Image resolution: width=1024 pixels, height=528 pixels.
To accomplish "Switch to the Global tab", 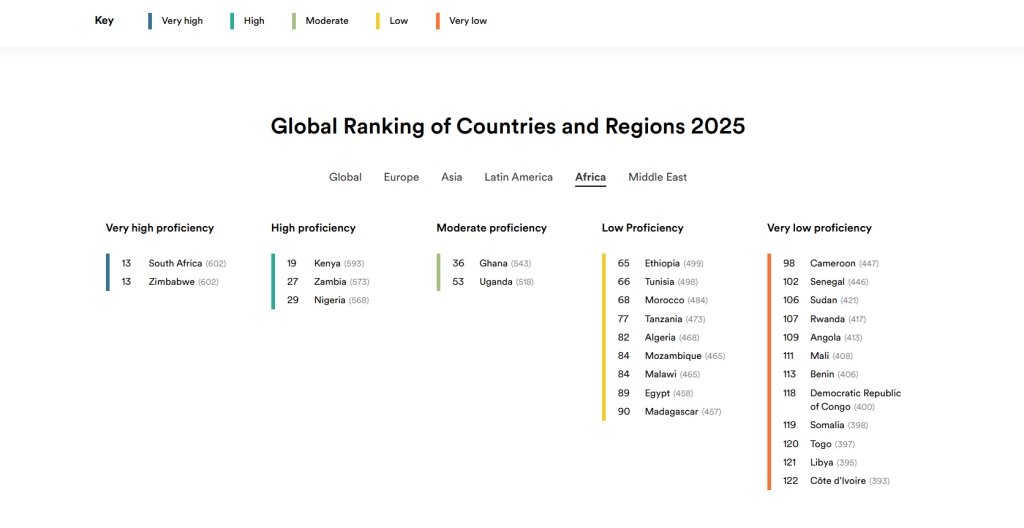I will [x=345, y=177].
